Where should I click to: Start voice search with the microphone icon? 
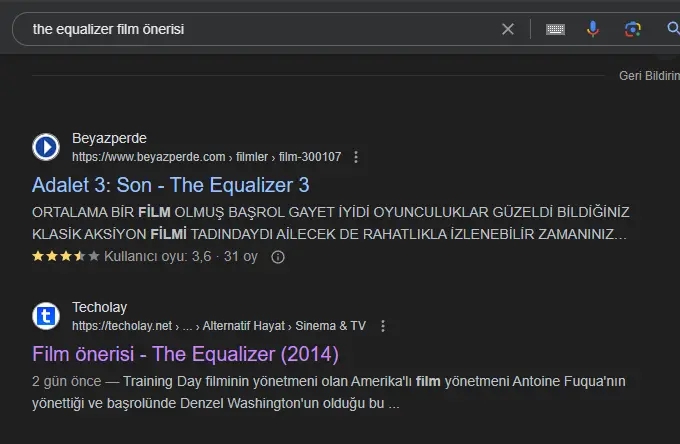[593, 29]
